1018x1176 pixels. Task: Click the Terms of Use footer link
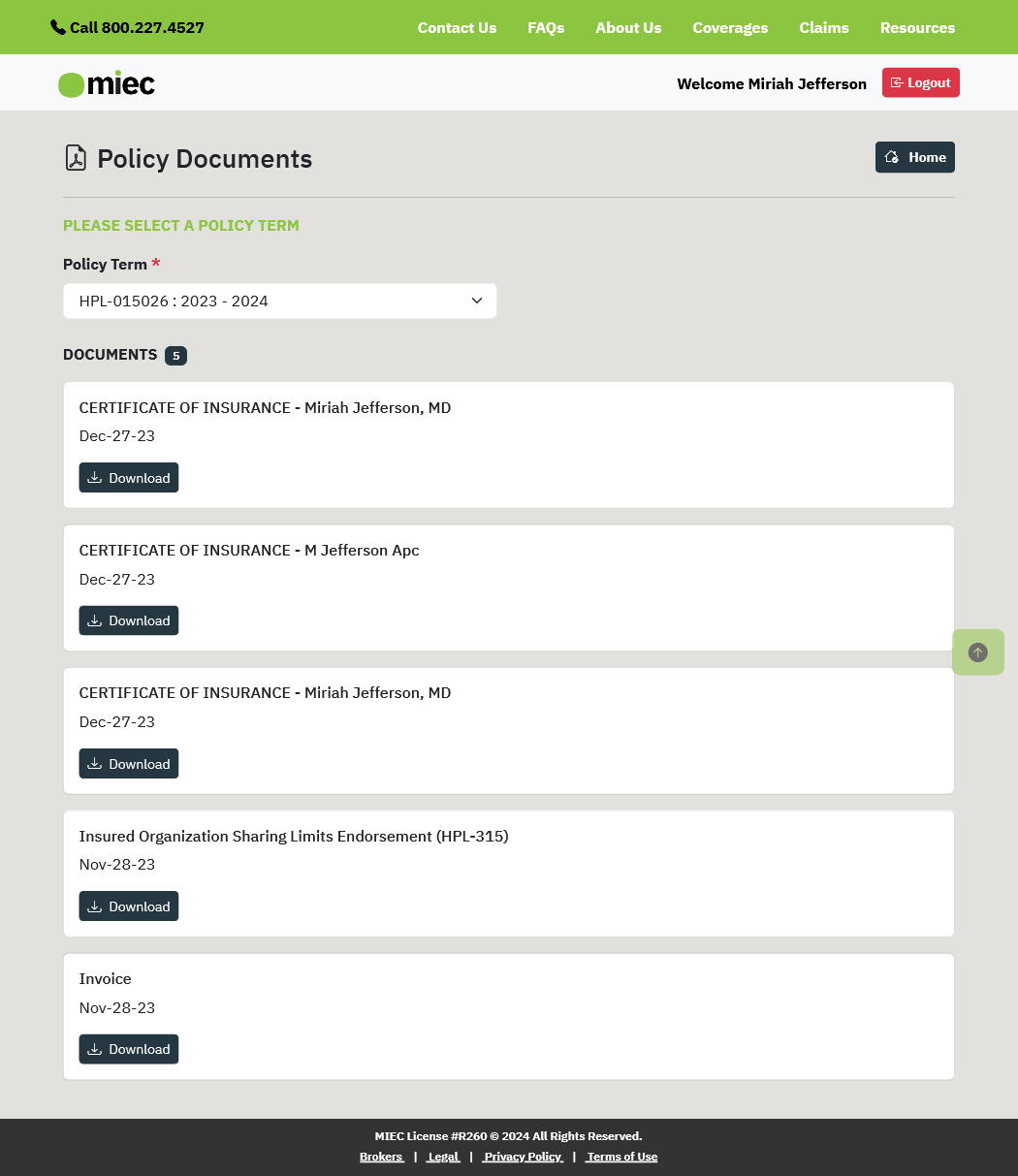(621, 1156)
